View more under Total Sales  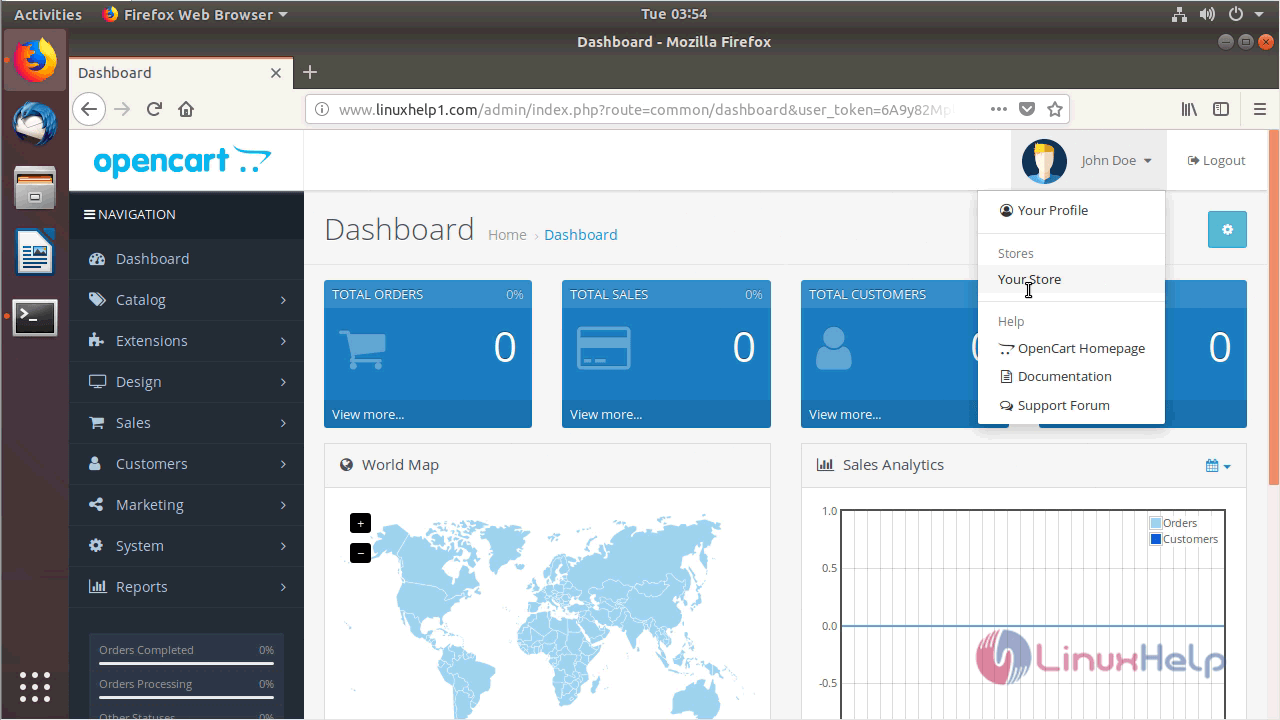(606, 414)
